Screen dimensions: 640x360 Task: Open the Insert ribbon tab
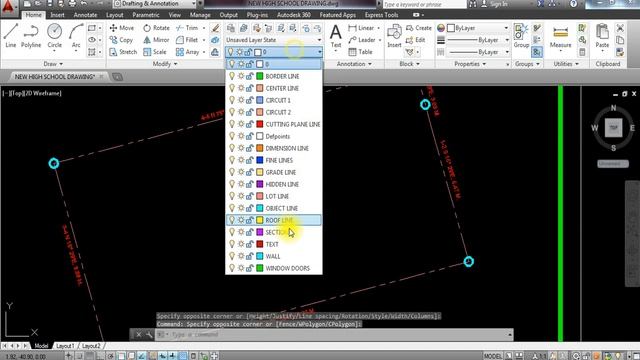click(x=57, y=15)
